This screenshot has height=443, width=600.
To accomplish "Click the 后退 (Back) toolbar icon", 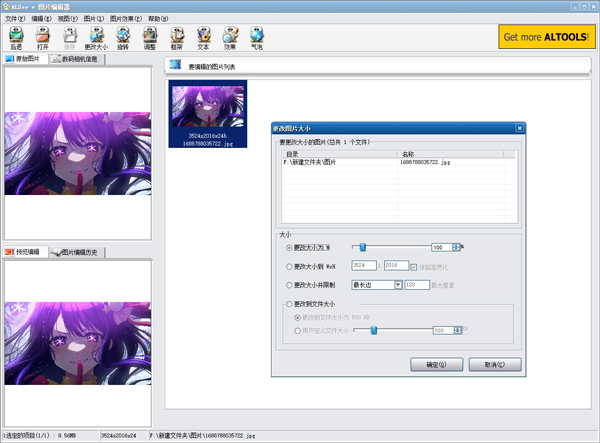I will (x=15, y=37).
